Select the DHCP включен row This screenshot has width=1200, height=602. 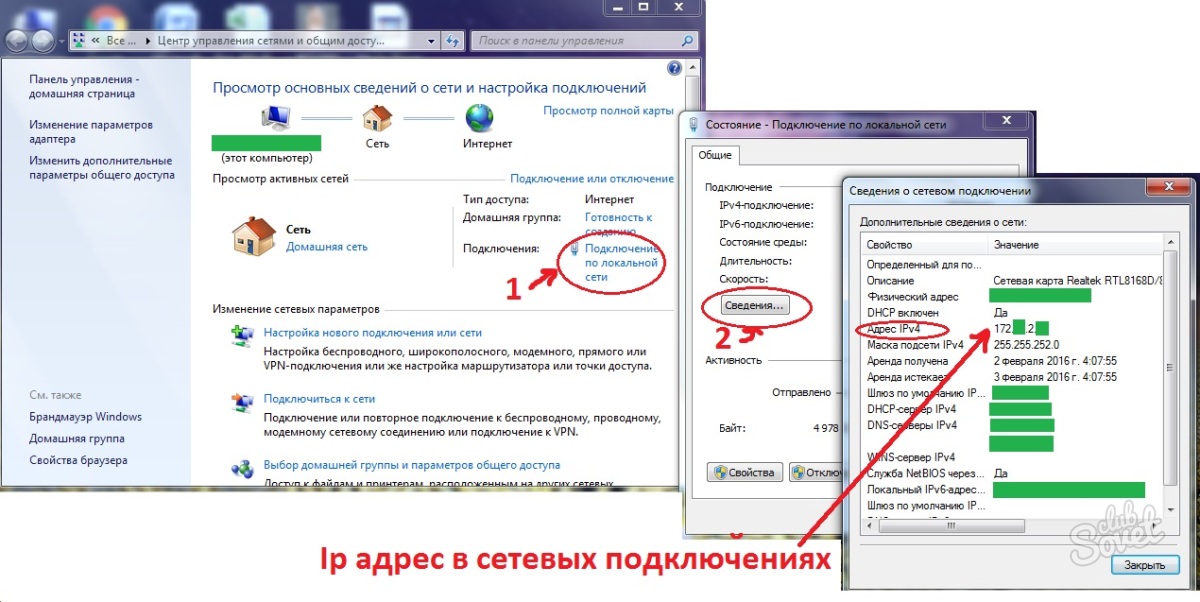click(1012, 313)
